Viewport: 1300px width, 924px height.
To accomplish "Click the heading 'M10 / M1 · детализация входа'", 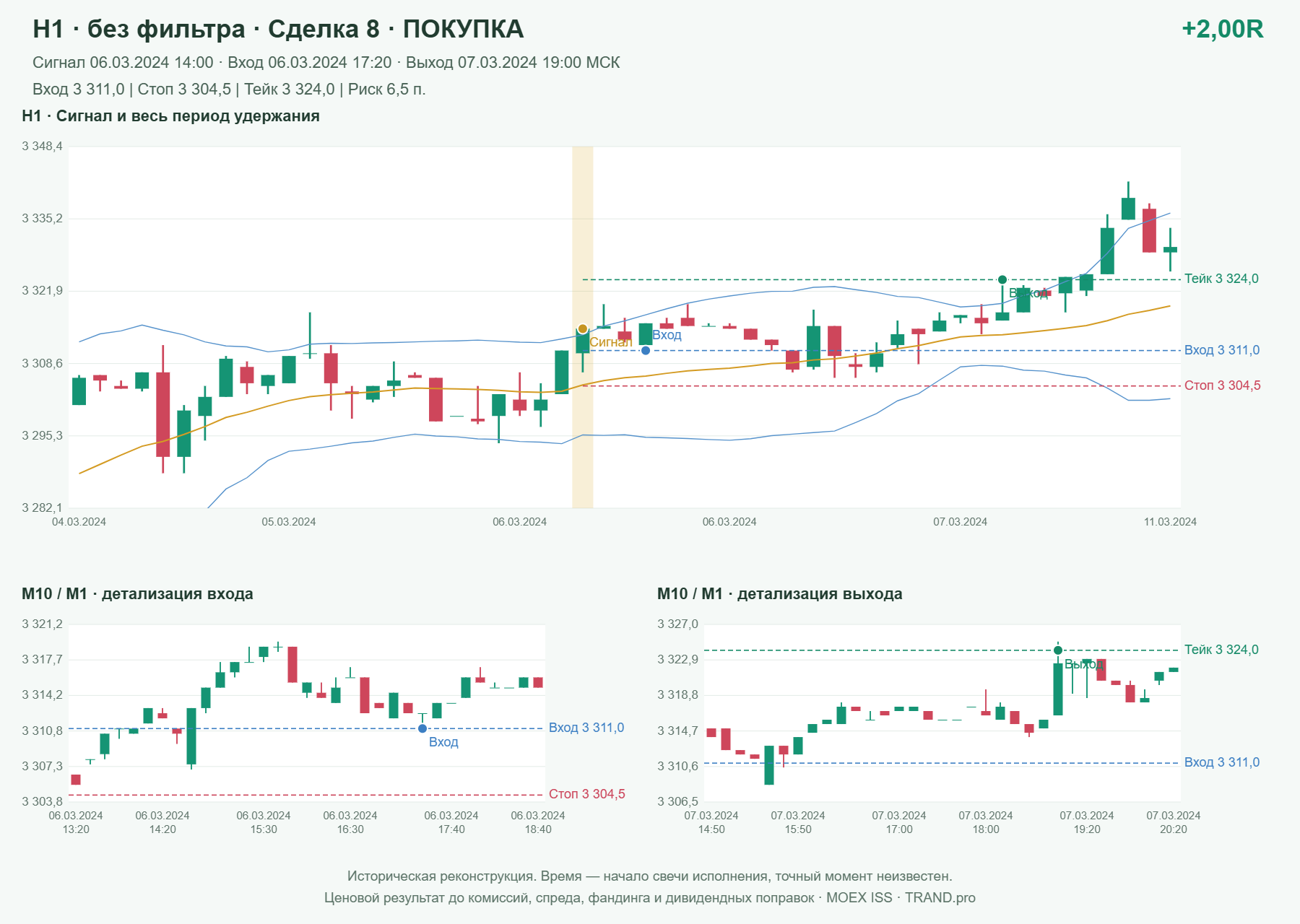I will [137, 594].
